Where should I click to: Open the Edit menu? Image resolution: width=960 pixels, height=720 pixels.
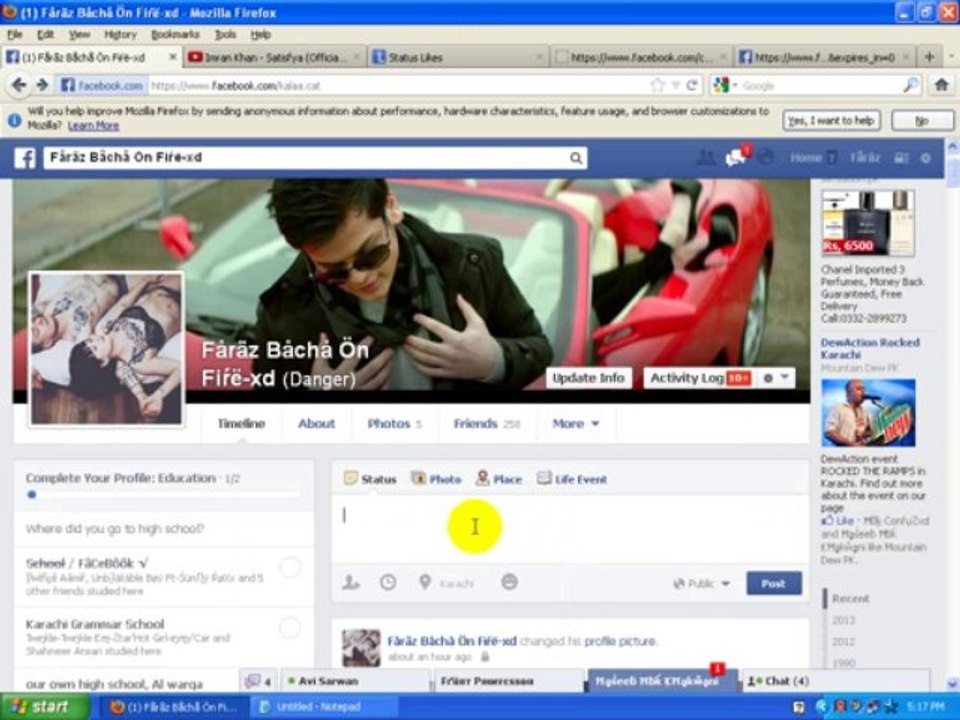click(45, 35)
